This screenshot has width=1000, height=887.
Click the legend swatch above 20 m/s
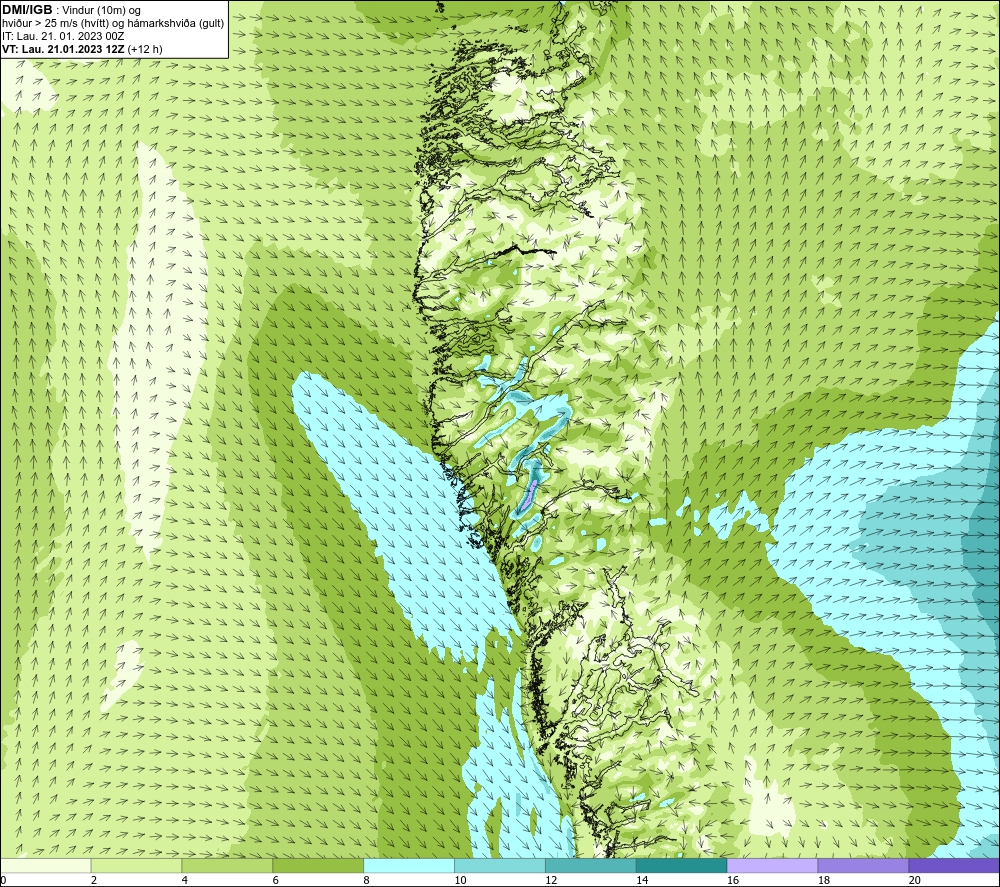click(954, 865)
